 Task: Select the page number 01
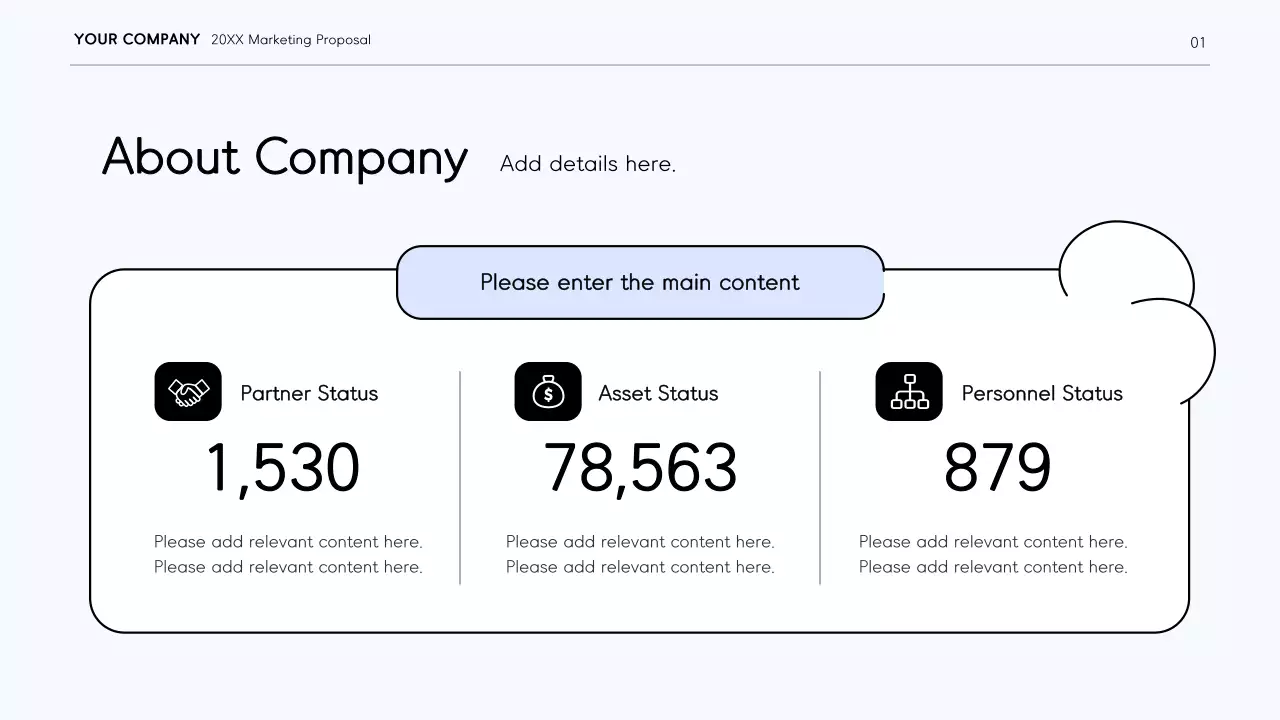click(1197, 42)
